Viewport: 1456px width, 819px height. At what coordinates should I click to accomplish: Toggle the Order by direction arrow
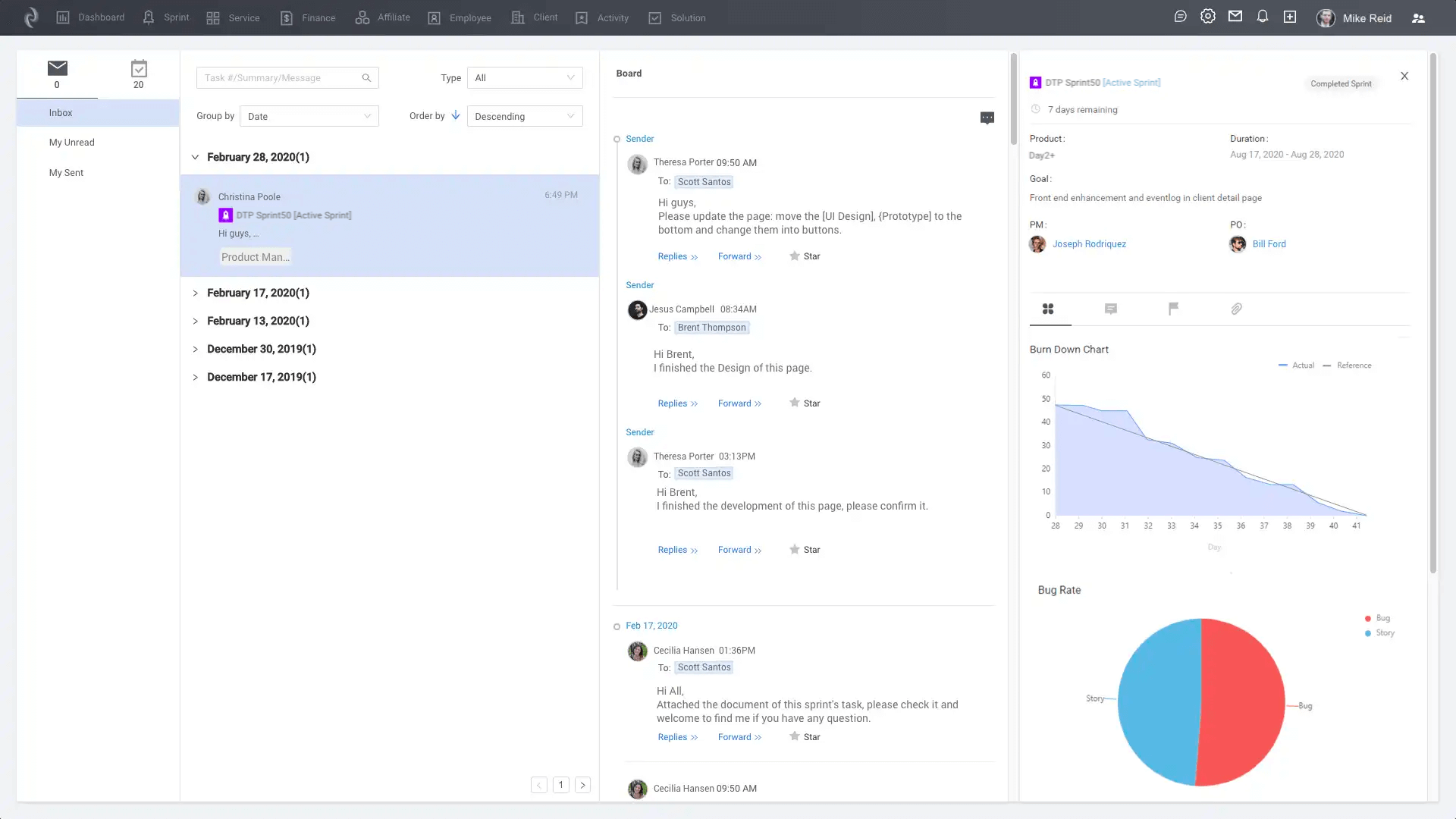tap(455, 115)
